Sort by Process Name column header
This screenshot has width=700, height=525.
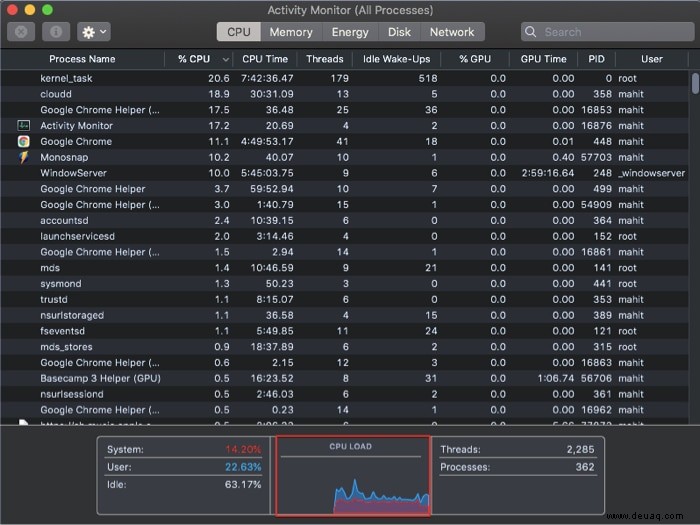tap(82, 59)
